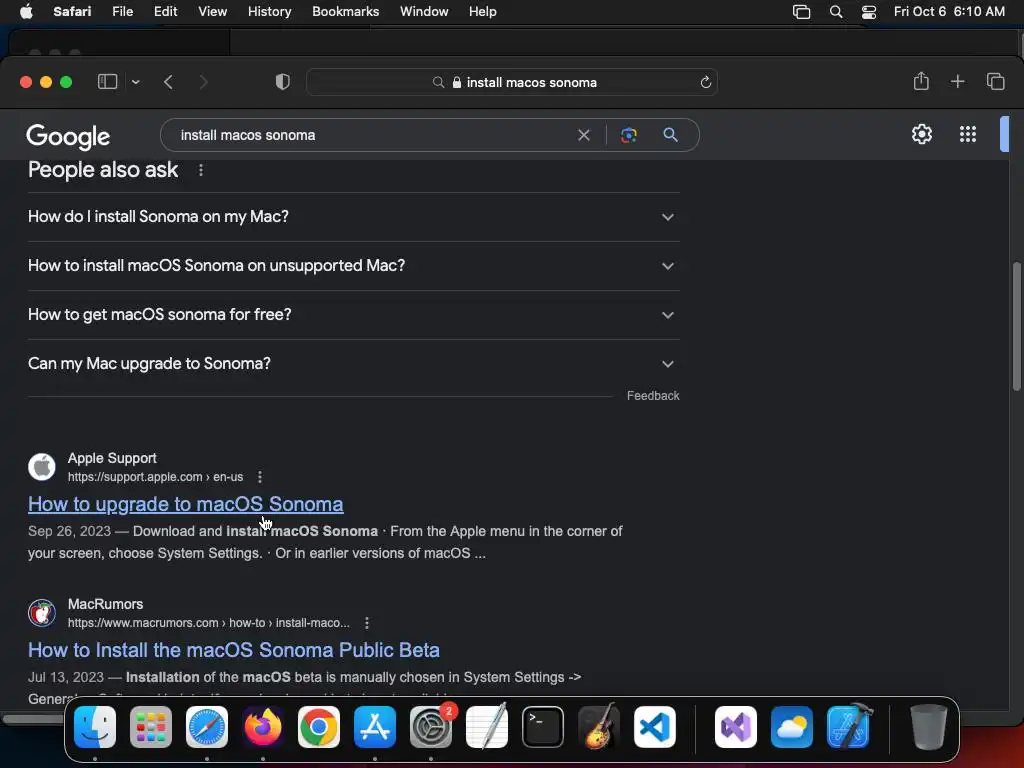This screenshot has width=1024, height=768.
Task: Open the privacy report shield icon
Action: pos(282,82)
